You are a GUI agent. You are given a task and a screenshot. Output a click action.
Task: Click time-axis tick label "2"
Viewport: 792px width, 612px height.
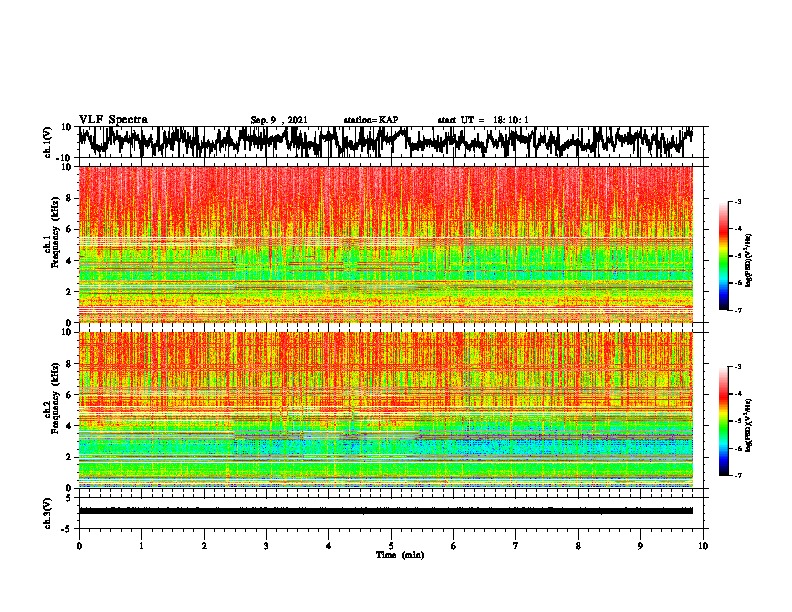coord(204,546)
